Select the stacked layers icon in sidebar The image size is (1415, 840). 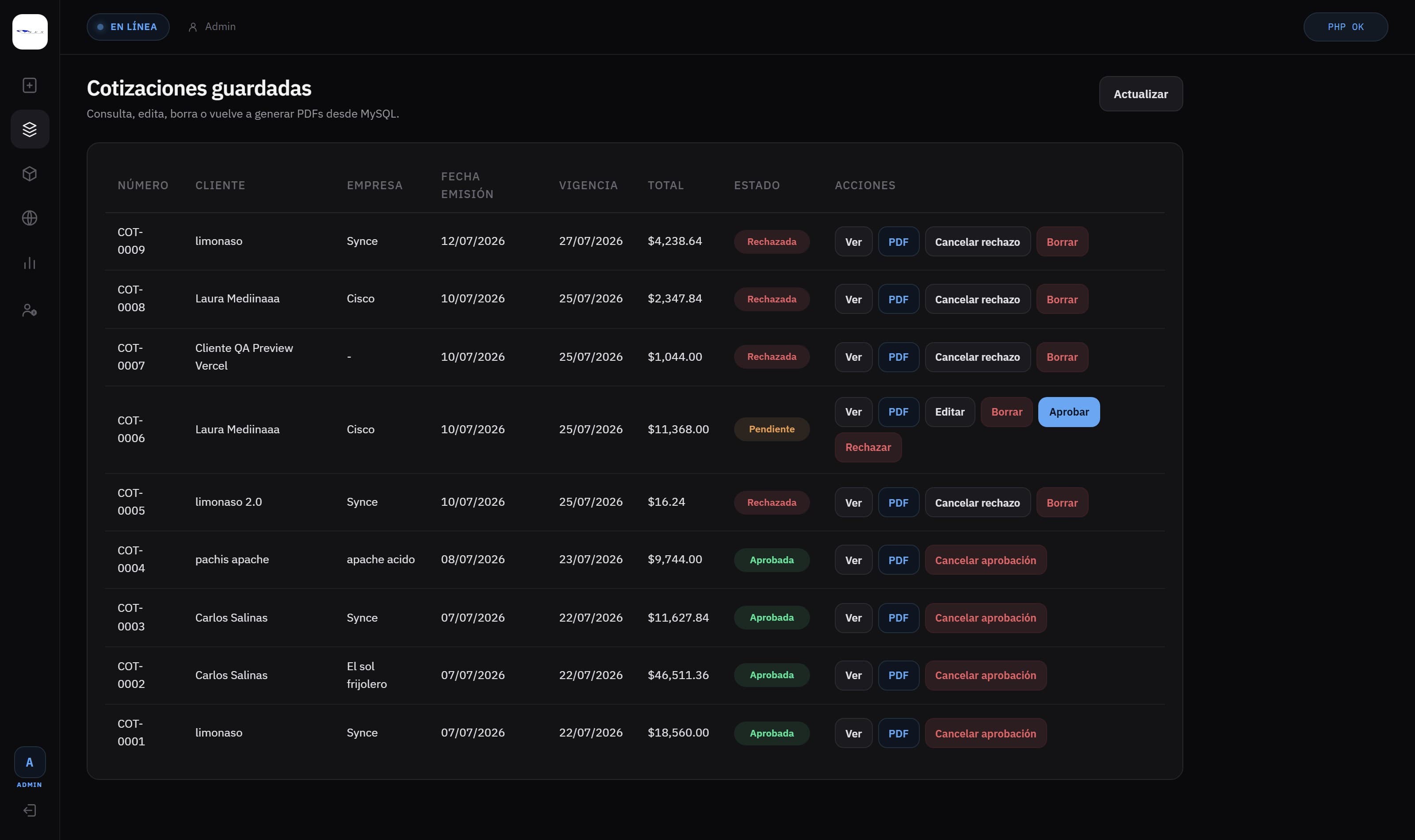coord(30,129)
